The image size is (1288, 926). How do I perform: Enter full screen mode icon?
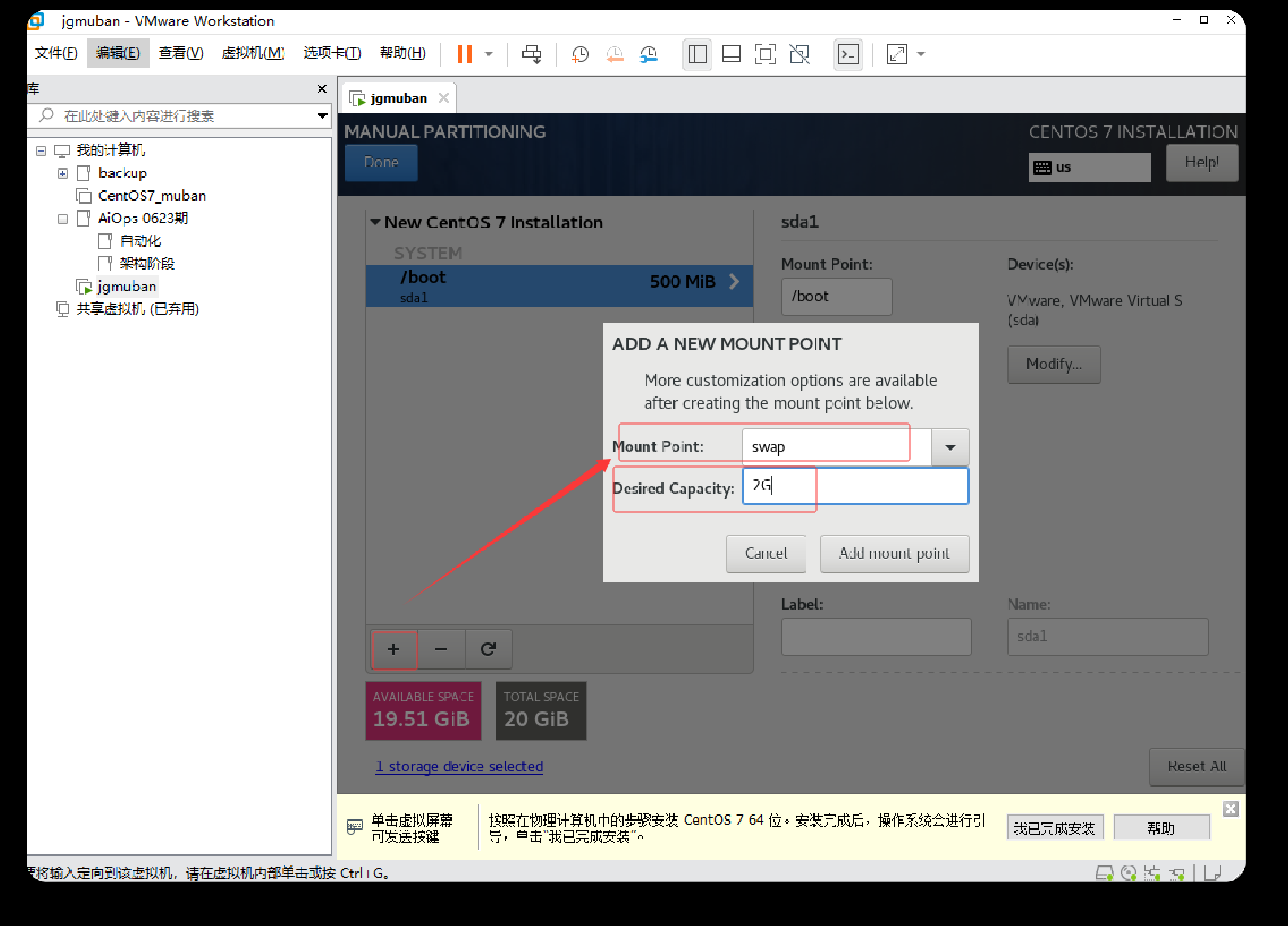click(766, 54)
